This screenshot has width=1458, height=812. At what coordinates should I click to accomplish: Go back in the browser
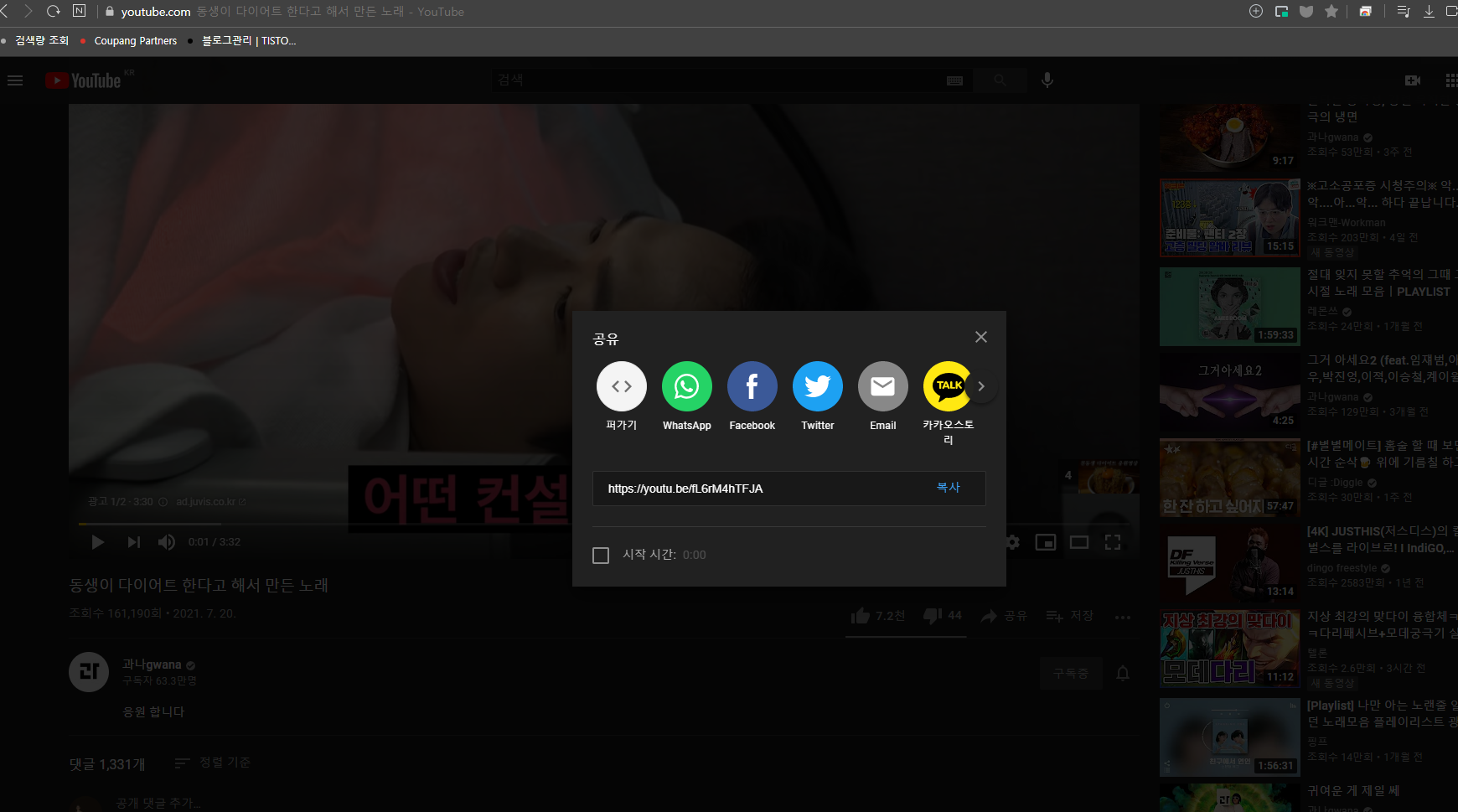pyautogui.click(x=5, y=11)
